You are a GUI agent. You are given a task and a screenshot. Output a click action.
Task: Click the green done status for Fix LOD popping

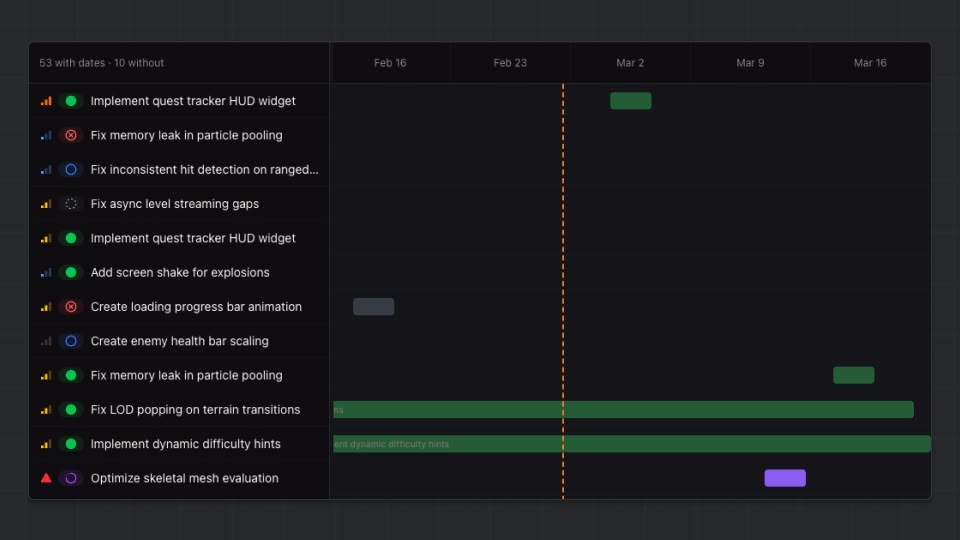click(x=71, y=410)
